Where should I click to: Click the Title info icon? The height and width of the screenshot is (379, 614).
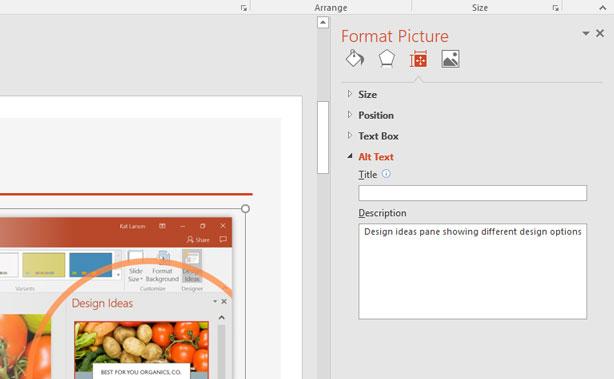[386, 173]
